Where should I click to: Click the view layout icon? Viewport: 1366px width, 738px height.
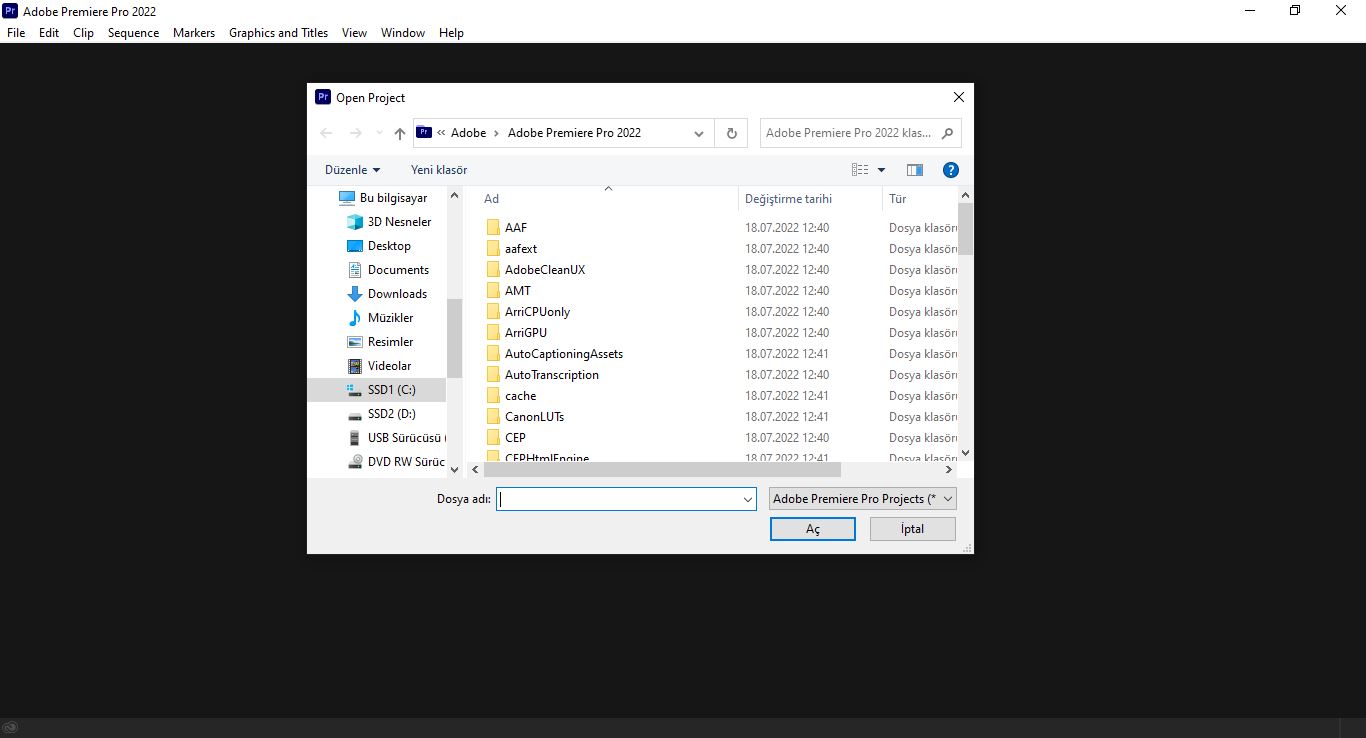pos(860,170)
